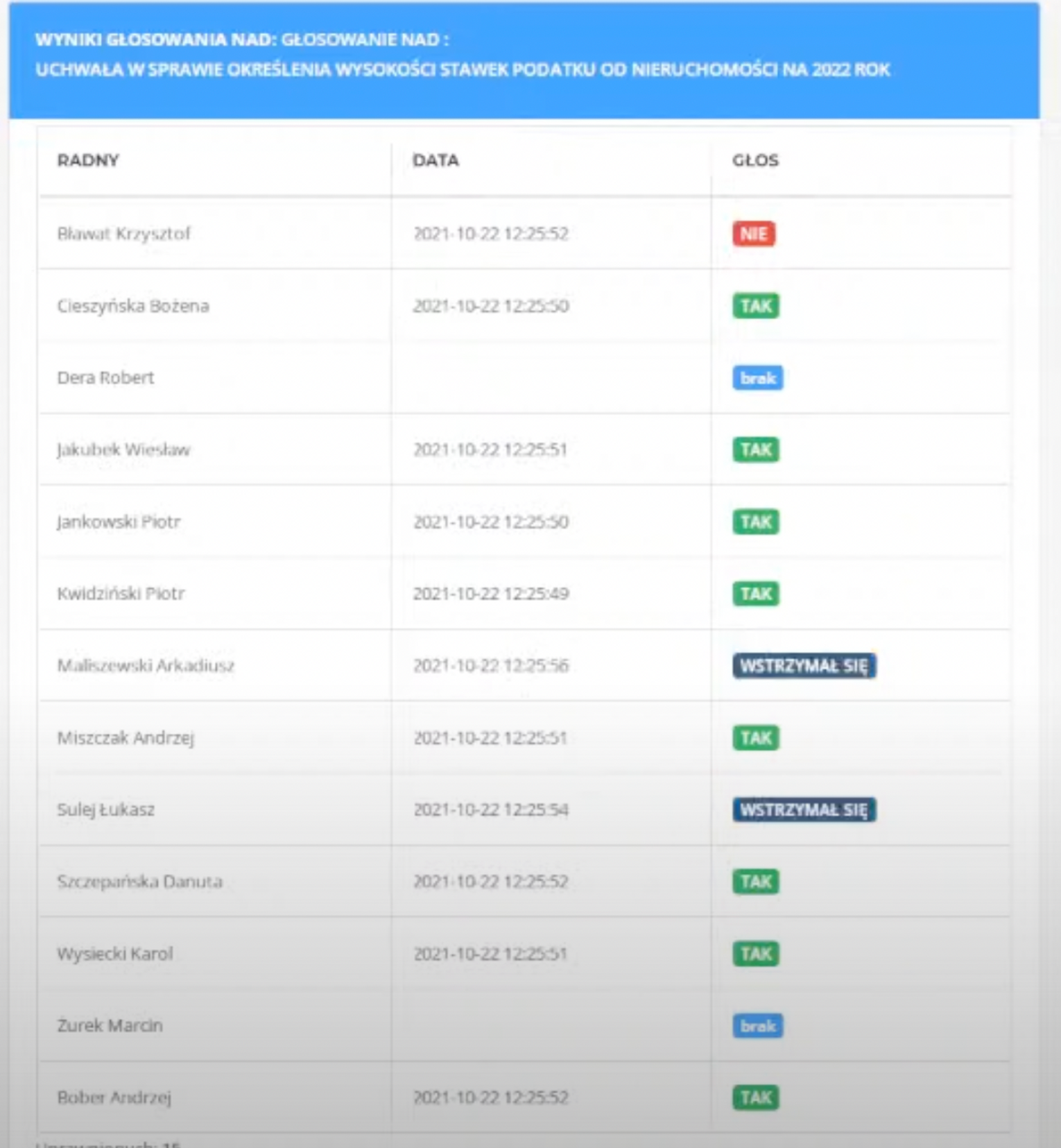Click the TAK badge in Cieszyńska Bożena's row
The width and height of the screenshot is (1061, 1148).
755,306
